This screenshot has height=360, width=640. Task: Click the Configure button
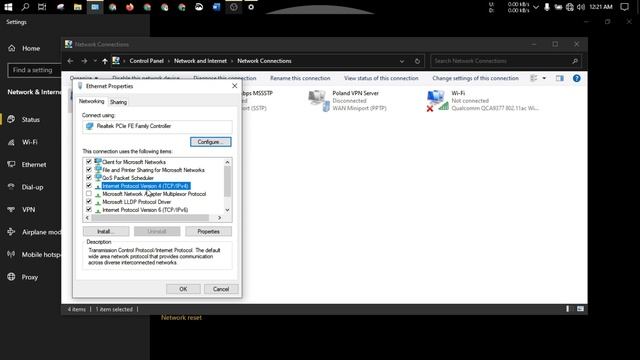click(x=211, y=142)
